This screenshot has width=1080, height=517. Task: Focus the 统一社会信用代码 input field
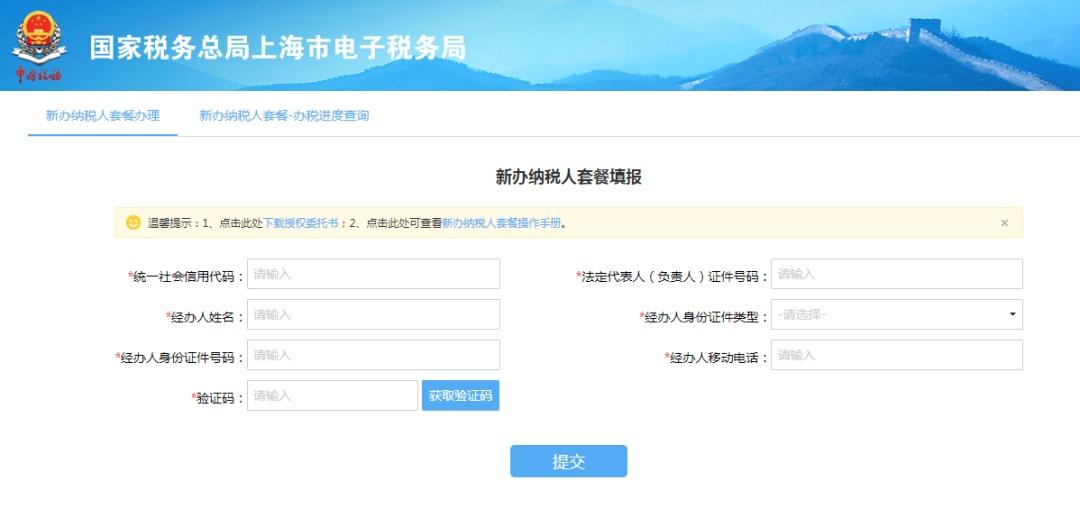373,274
